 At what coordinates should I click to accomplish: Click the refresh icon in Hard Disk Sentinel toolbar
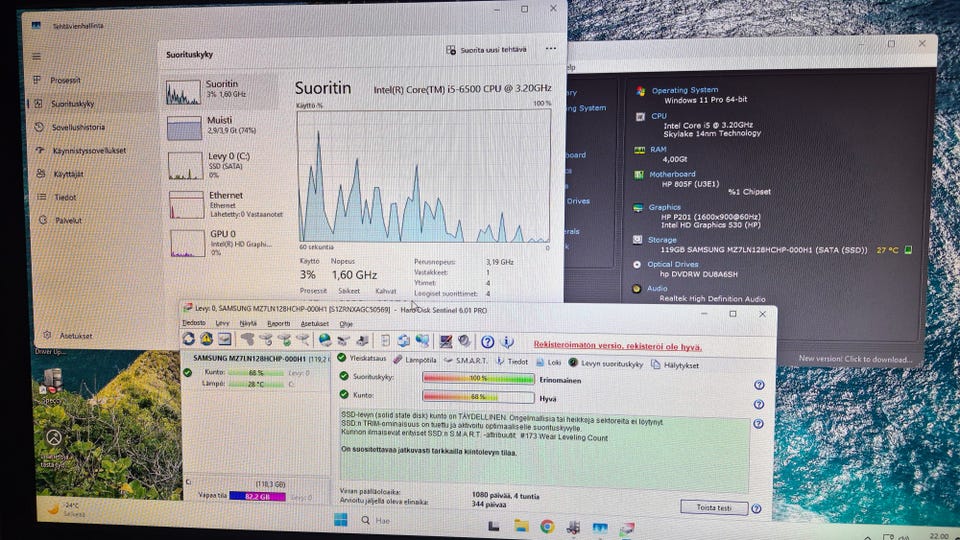[189, 339]
